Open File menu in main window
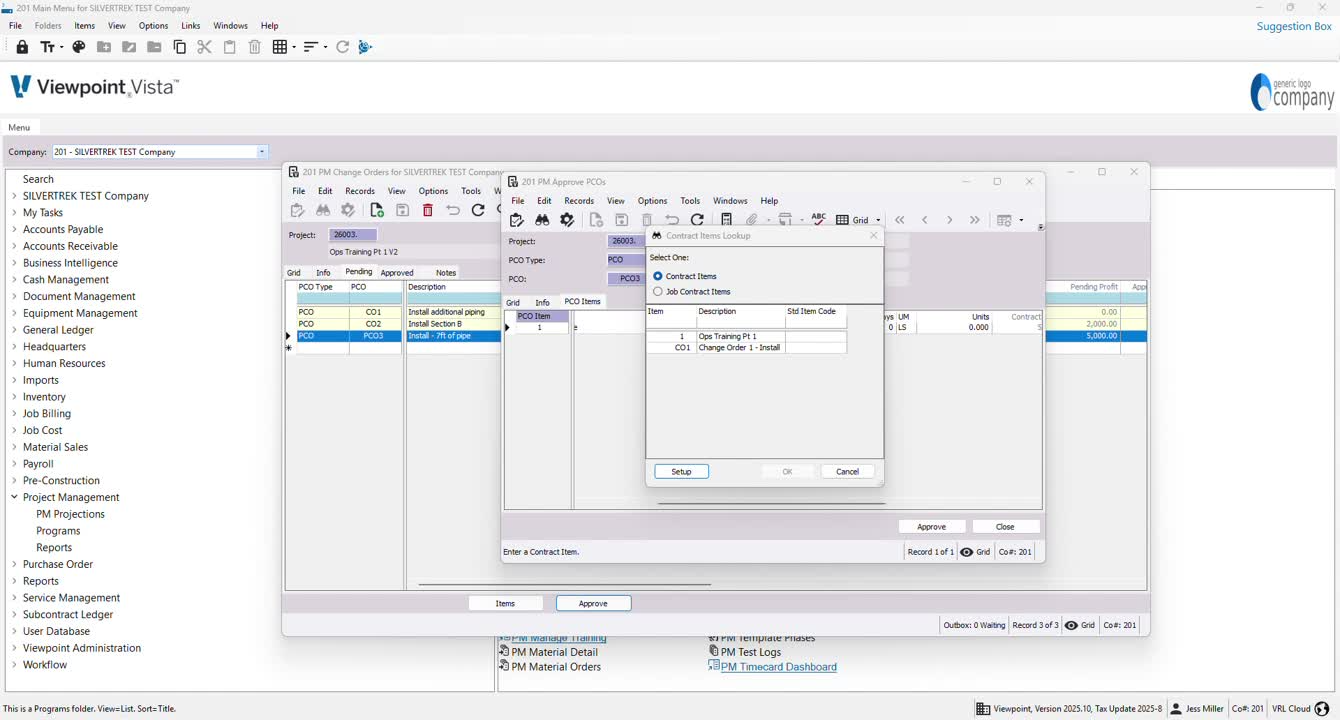The image size is (1340, 720). click(15, 26)
